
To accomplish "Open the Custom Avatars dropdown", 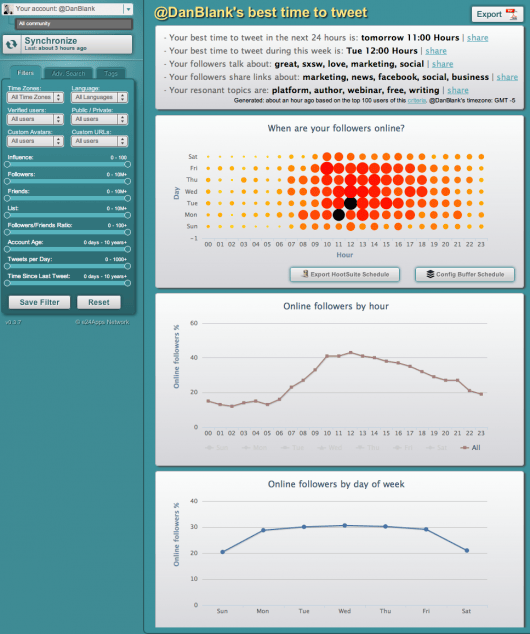I will click(x=35, y=141).
